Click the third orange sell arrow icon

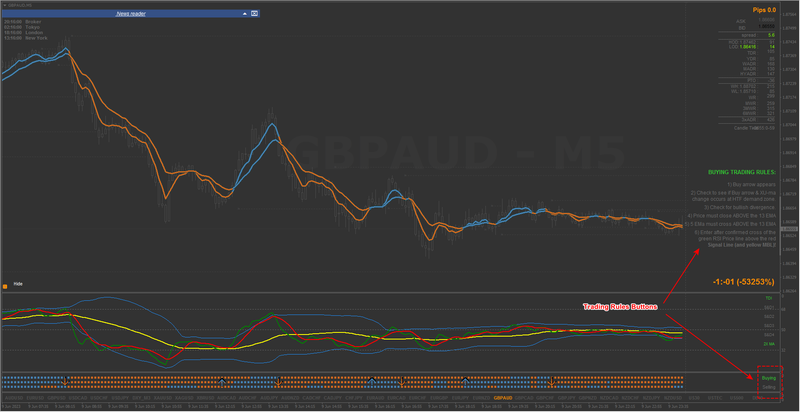point(402,381)
